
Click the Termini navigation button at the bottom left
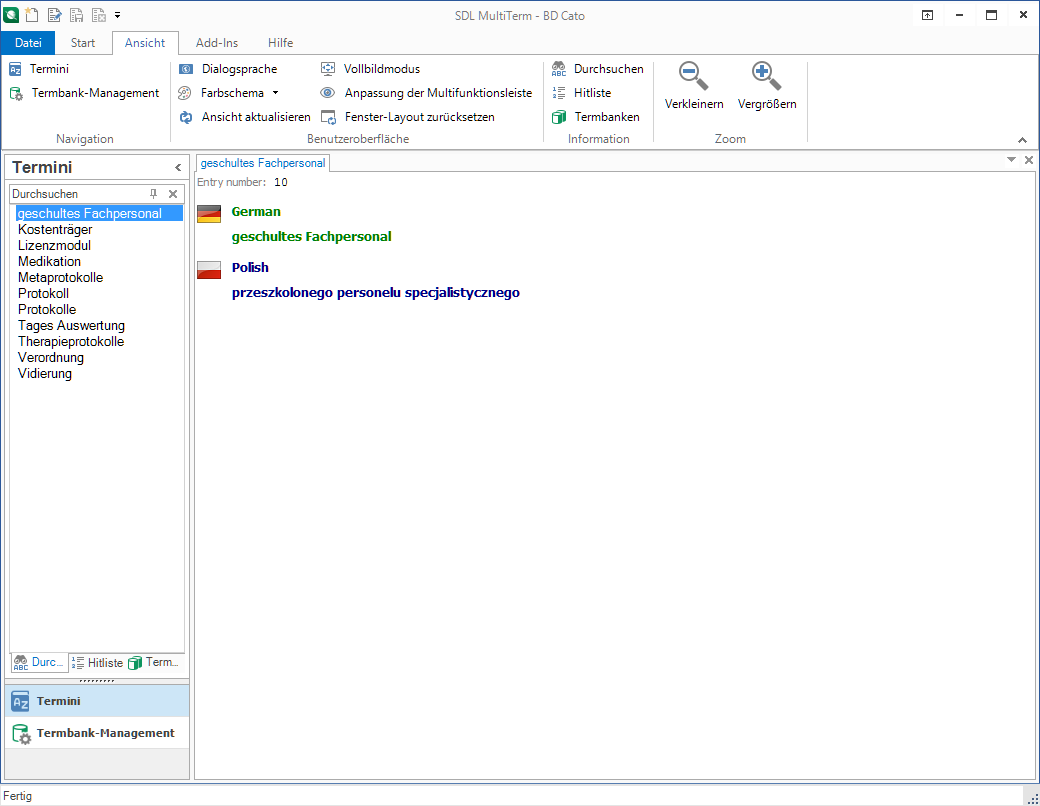point(97,701)
